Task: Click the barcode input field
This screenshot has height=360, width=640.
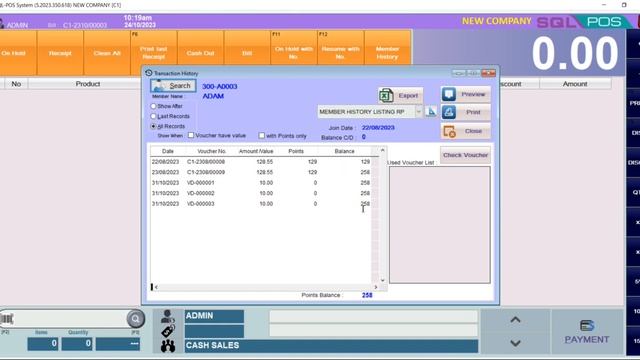Action: click(70, 319)
